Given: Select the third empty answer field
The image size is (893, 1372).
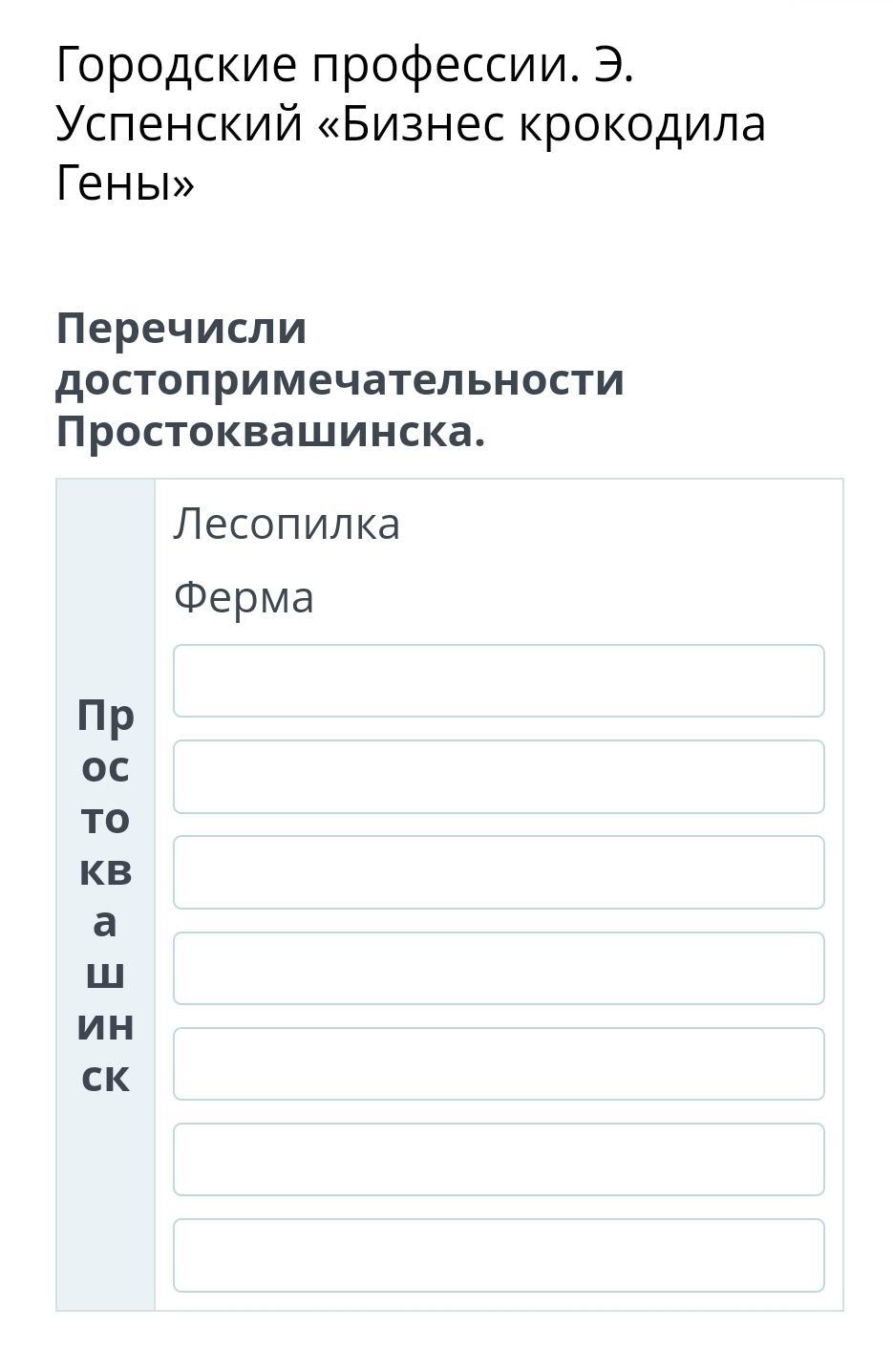Looking at the screenshot, I should pyautogui.click(x=498, y=871).
